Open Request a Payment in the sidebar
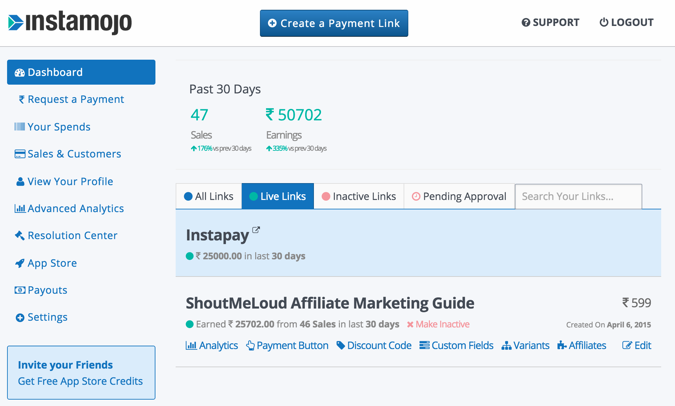The image size is (675, 406). coord(71,99)
